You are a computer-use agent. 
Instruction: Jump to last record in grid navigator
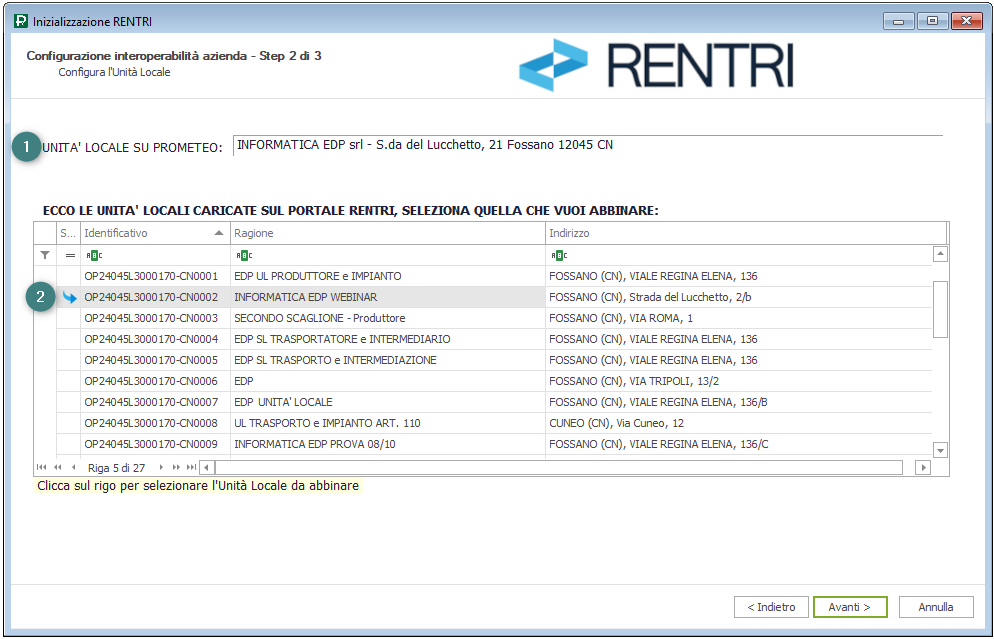(191, 467)
